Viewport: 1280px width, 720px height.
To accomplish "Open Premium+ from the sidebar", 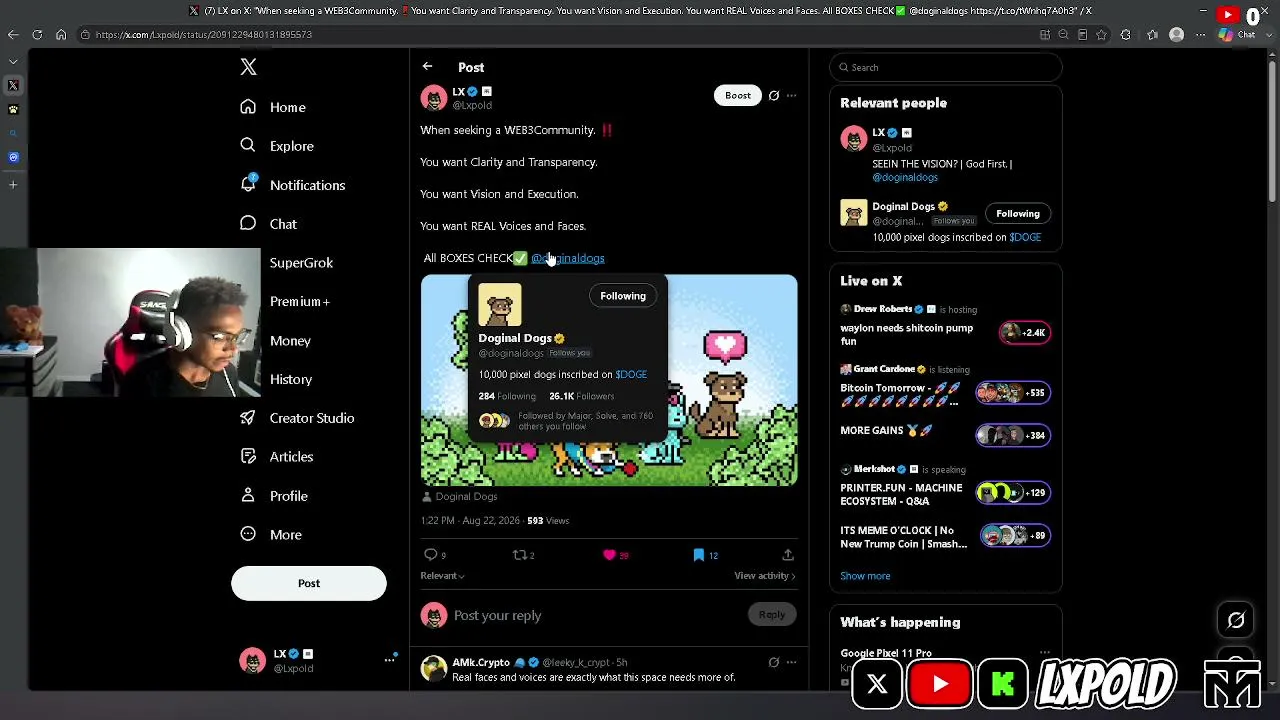I will (x=299, y=302).
